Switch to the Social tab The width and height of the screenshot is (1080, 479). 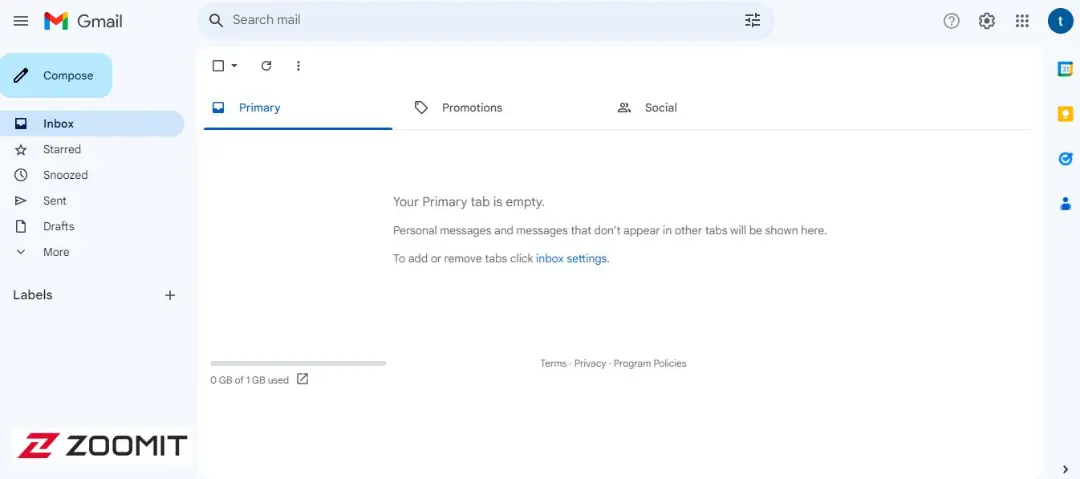point(647,108)
